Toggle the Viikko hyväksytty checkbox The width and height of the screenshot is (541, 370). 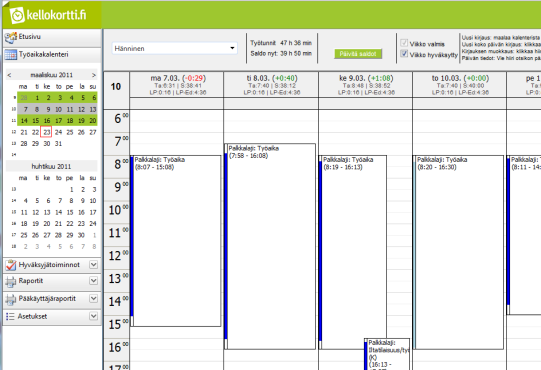tap(404, 53)
